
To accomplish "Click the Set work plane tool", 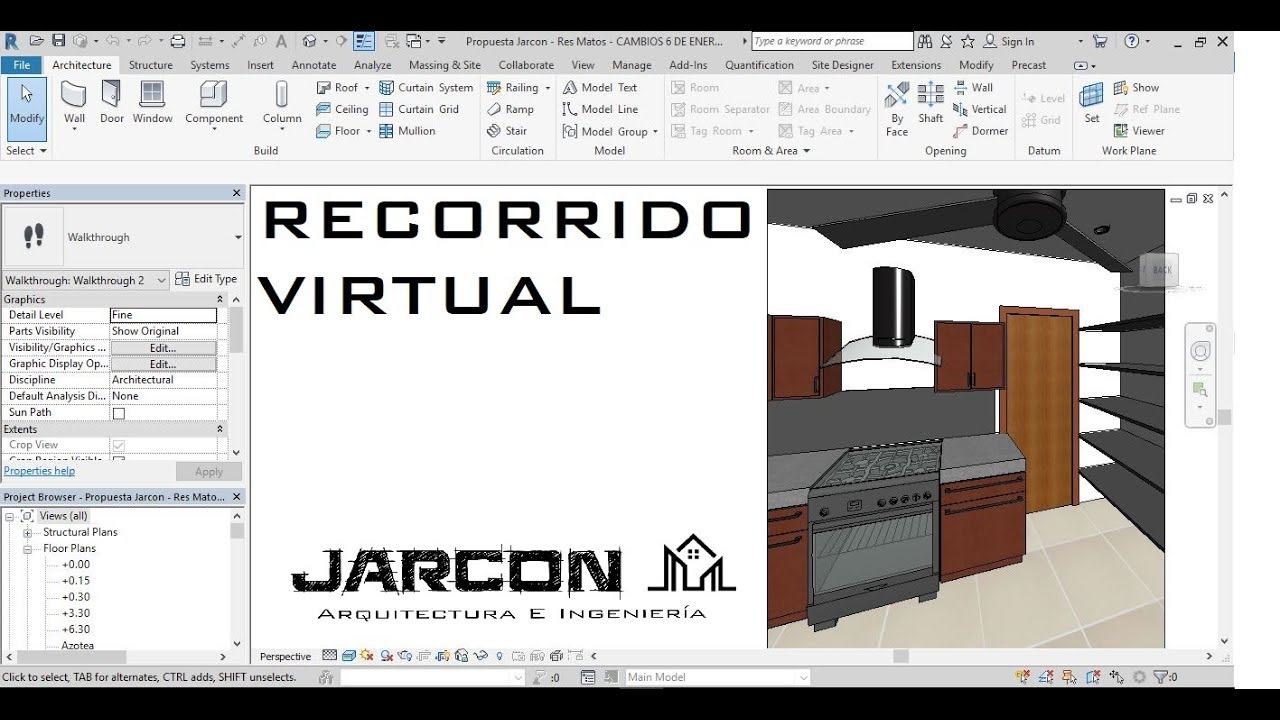I will pyautogui.click(x=1092, y=103).
